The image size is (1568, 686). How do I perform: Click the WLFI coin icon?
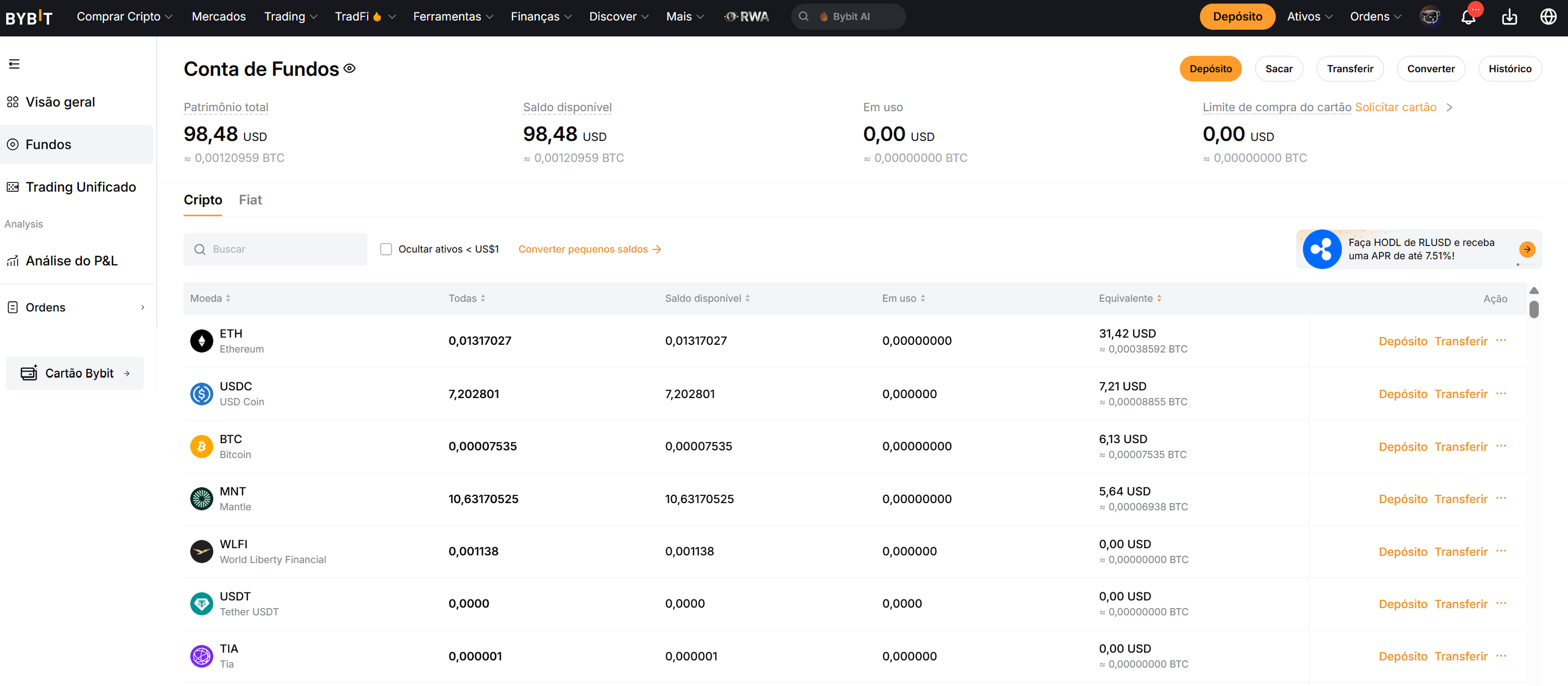[201, 552]
